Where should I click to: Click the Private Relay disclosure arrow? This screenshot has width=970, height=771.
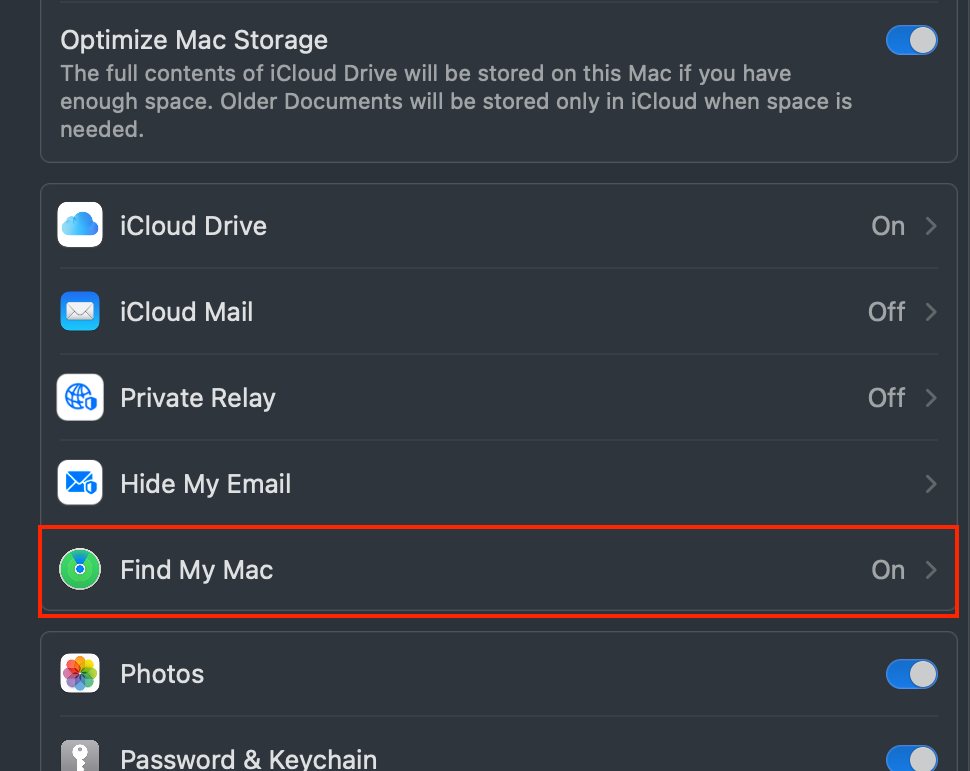click(x=929, y=397)
